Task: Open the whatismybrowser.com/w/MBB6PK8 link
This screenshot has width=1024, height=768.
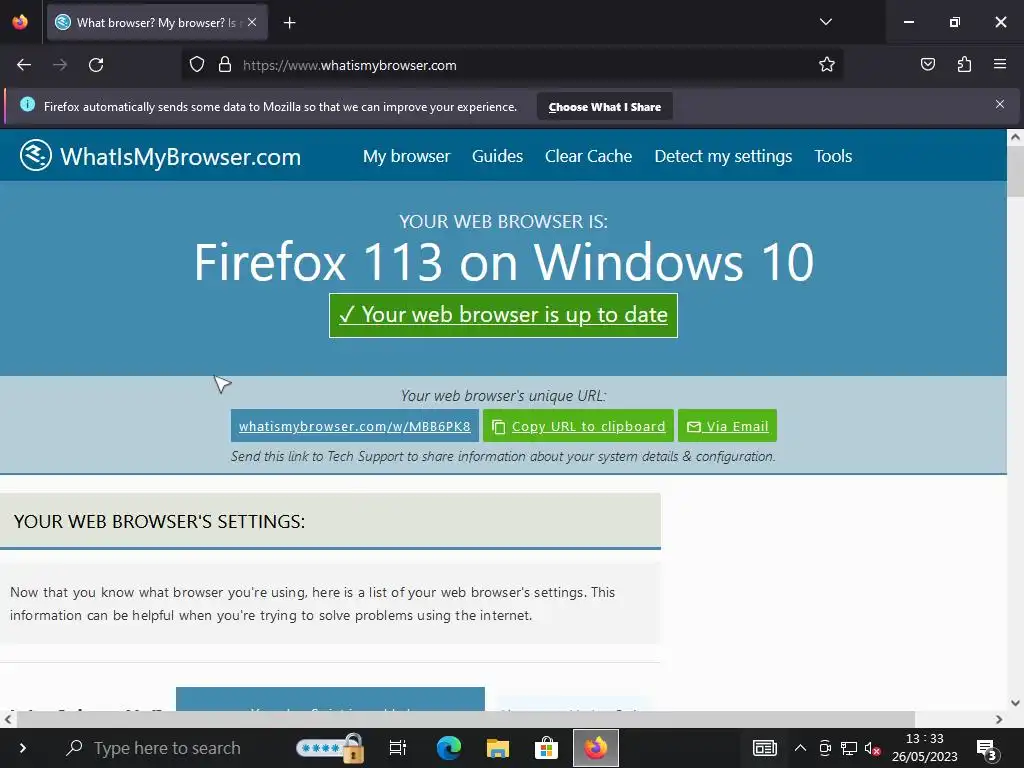Action: [355, 426]
